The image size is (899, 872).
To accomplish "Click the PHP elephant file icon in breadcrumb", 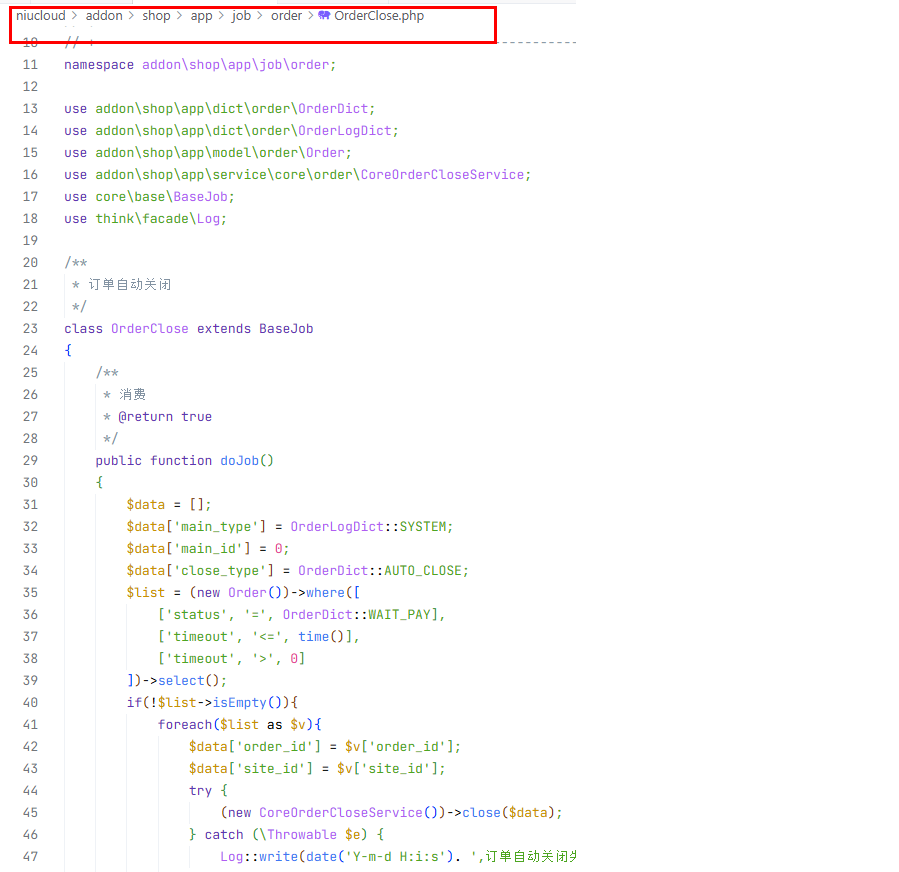I will click(x=324, y=16).
